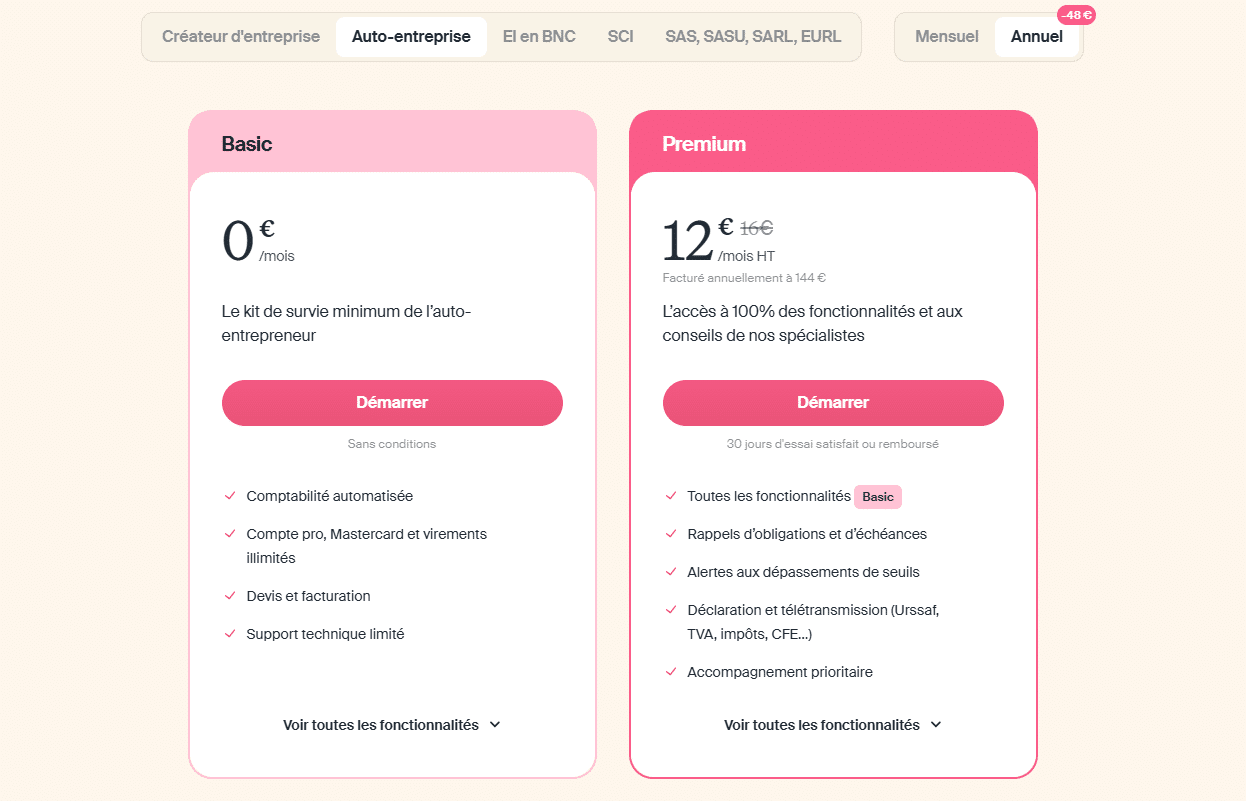Image resolution: width=1246 pixels, height=801 pixels.
Task: Click the checkmark beside Comptabilité automatisée
Action: 230,496
